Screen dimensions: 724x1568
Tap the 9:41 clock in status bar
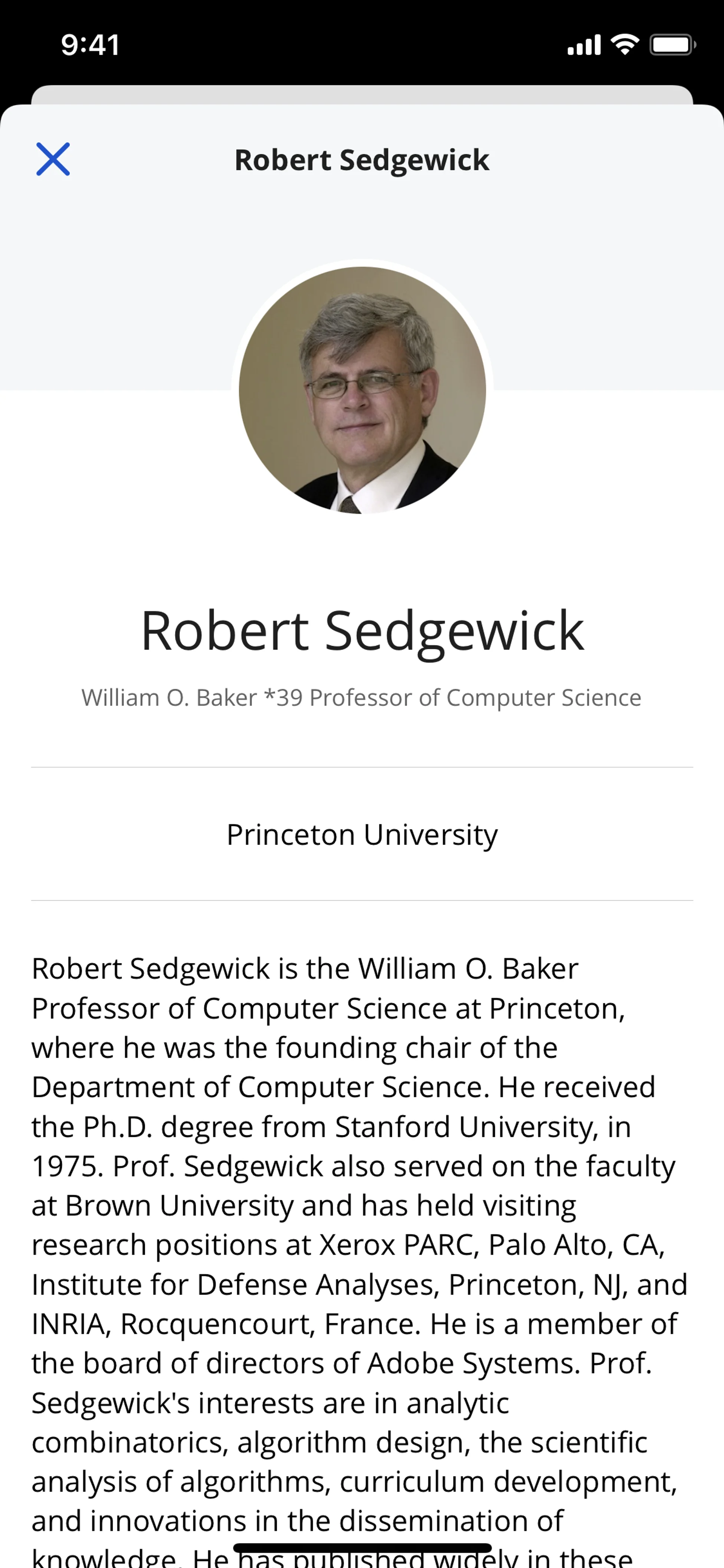pyautogui.click(x=90, y=45)
